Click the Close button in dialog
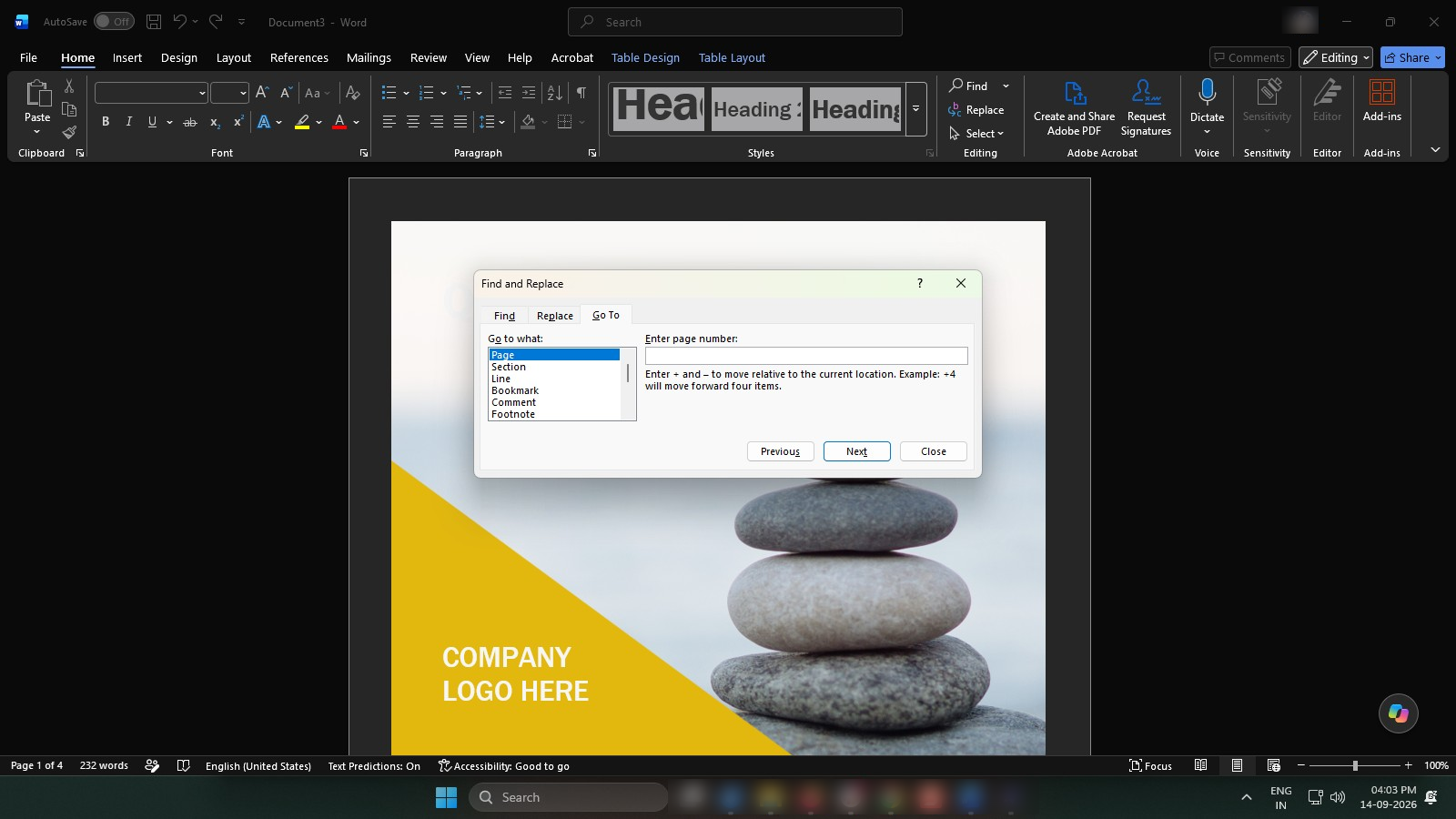1456x819 pixels. point(933,451)
